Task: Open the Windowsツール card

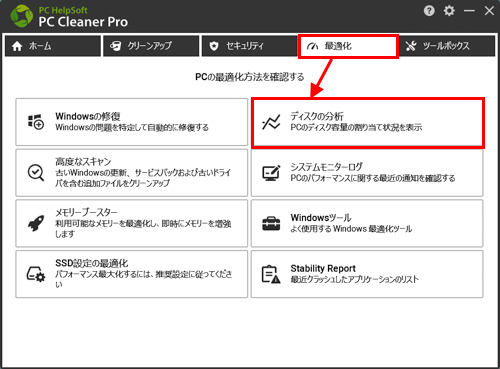Action: (x=367, y=223)
